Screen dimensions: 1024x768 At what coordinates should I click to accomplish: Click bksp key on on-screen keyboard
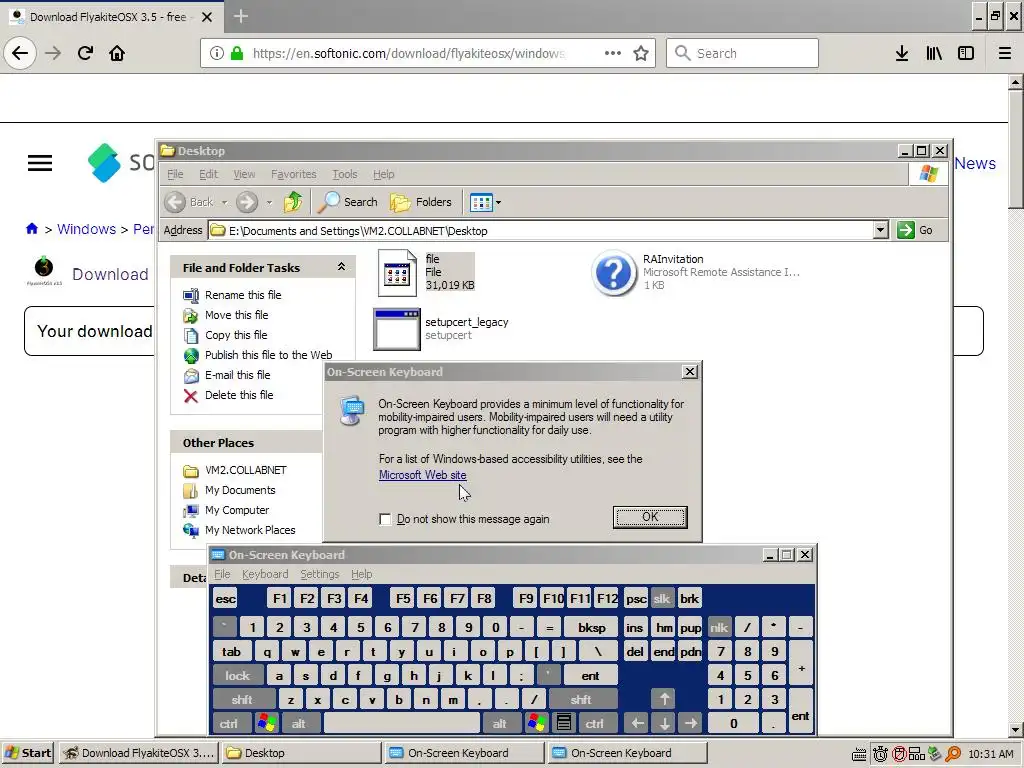click(592, 628)
